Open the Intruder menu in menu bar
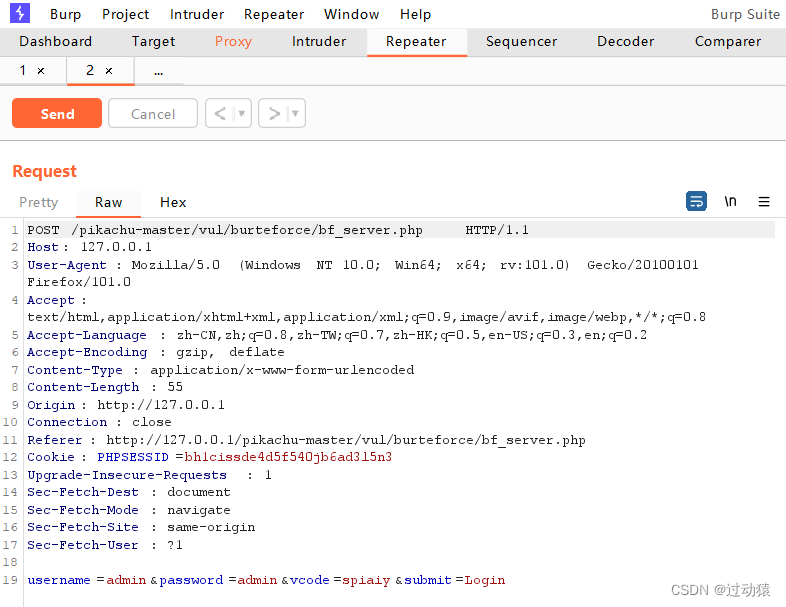This screenshot has height=607, width=786. [x=196, y=14]
